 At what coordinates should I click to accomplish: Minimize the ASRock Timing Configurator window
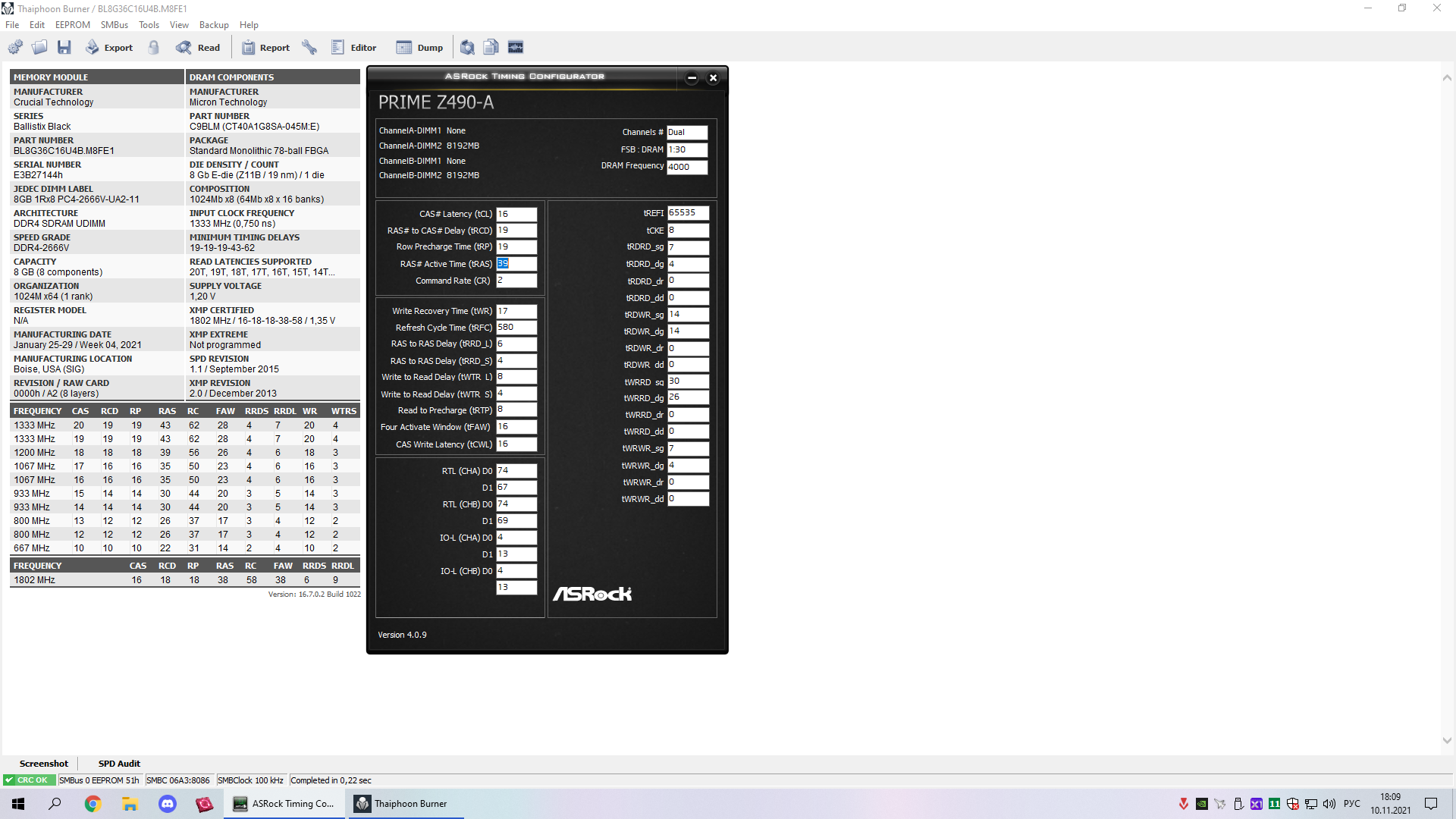pyautogui.click(x=692, y=77)
